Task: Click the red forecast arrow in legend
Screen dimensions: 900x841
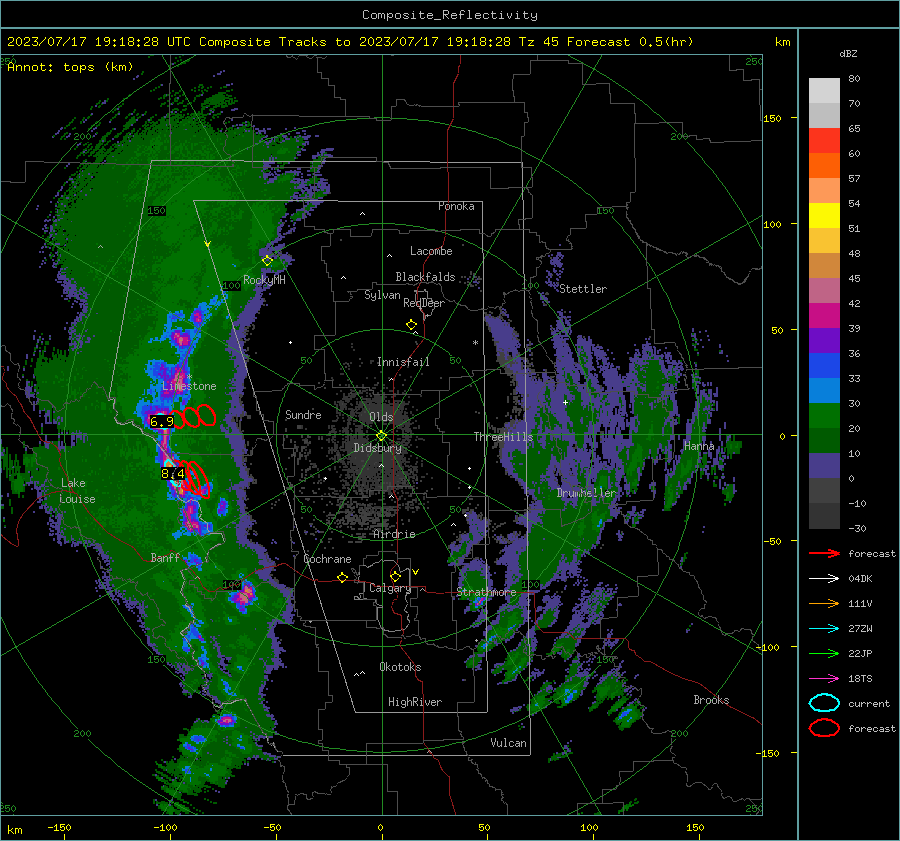Action: point(824,553)
